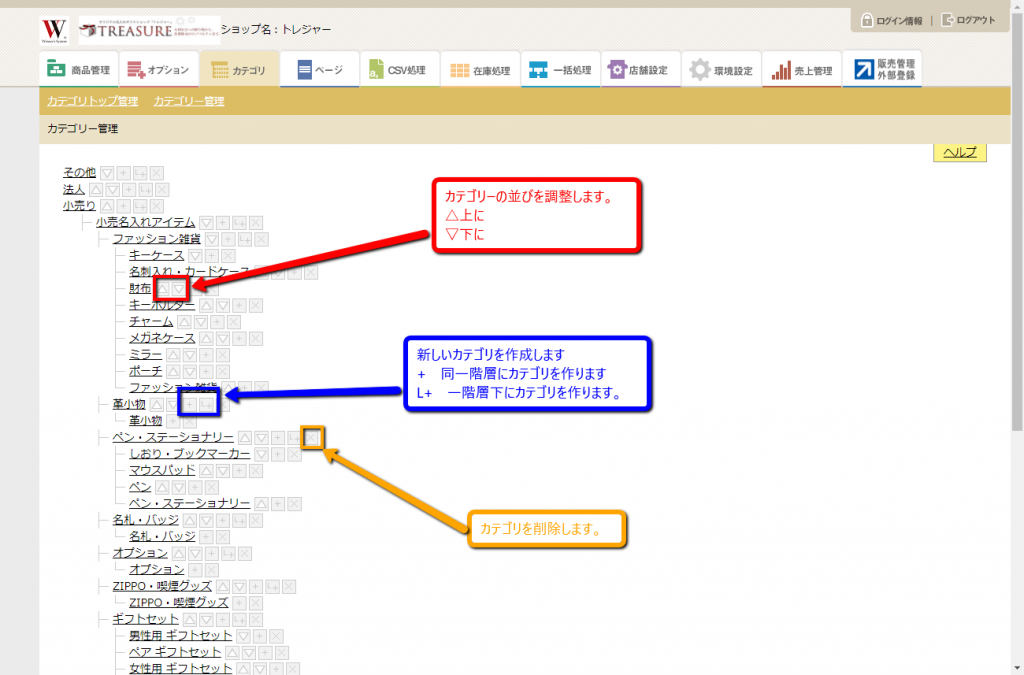Move the 財布 category down

[179, 289]
